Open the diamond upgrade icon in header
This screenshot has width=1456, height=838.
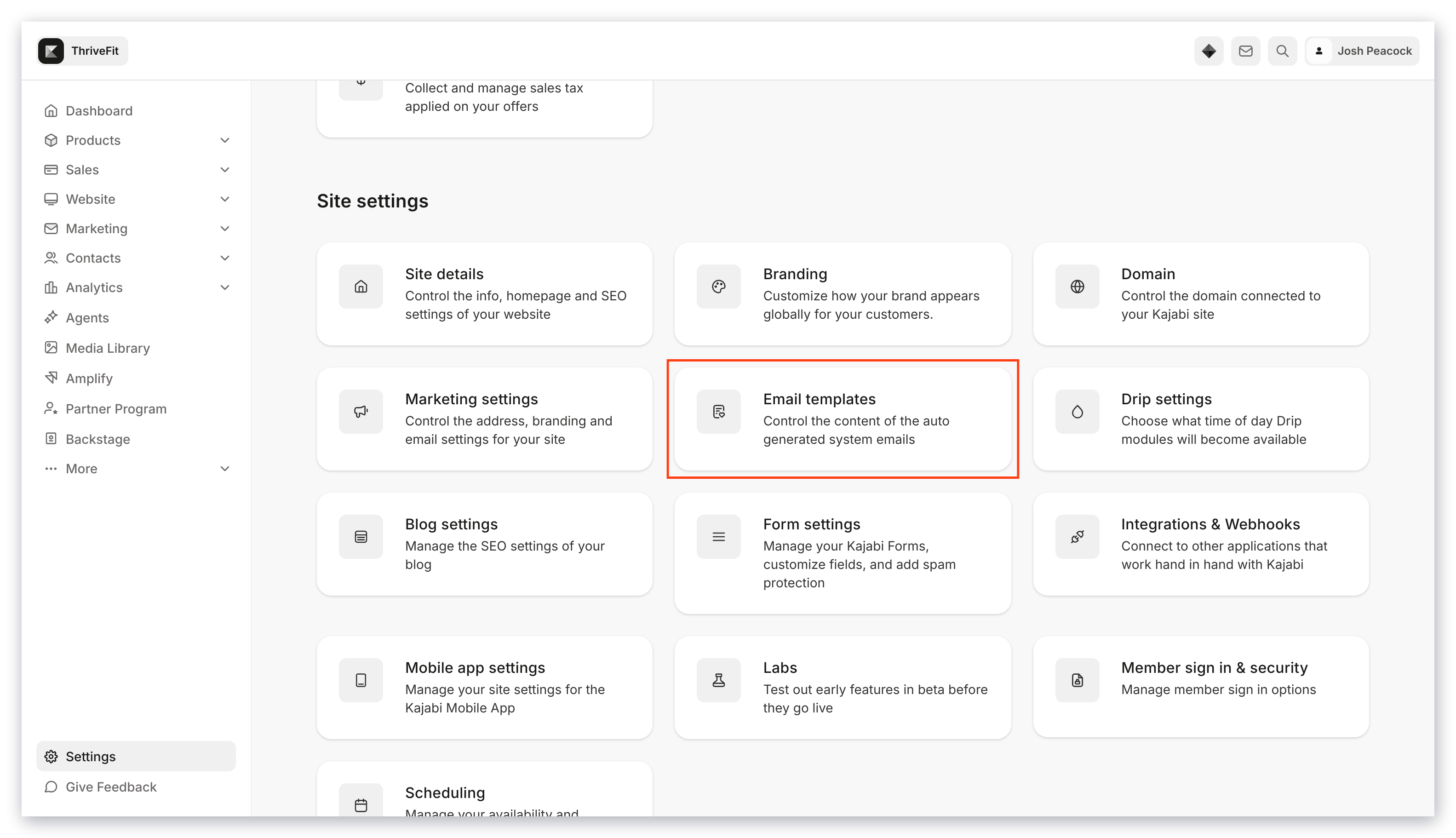pyautogui.click(x=1208, y=51)
